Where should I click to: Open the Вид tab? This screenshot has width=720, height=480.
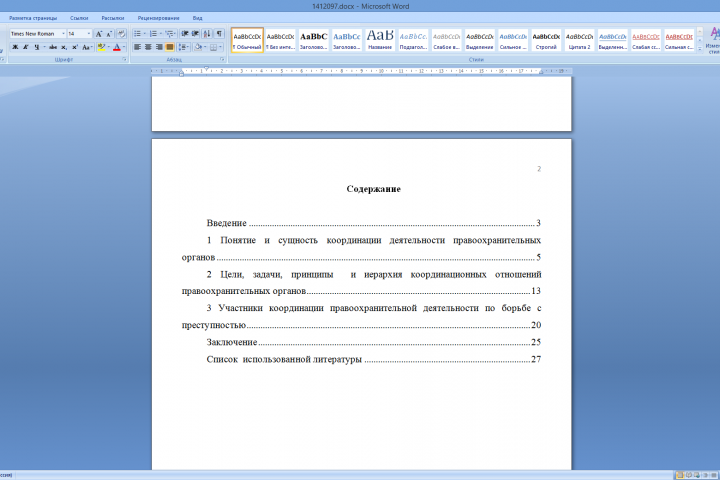coord(197,18)
